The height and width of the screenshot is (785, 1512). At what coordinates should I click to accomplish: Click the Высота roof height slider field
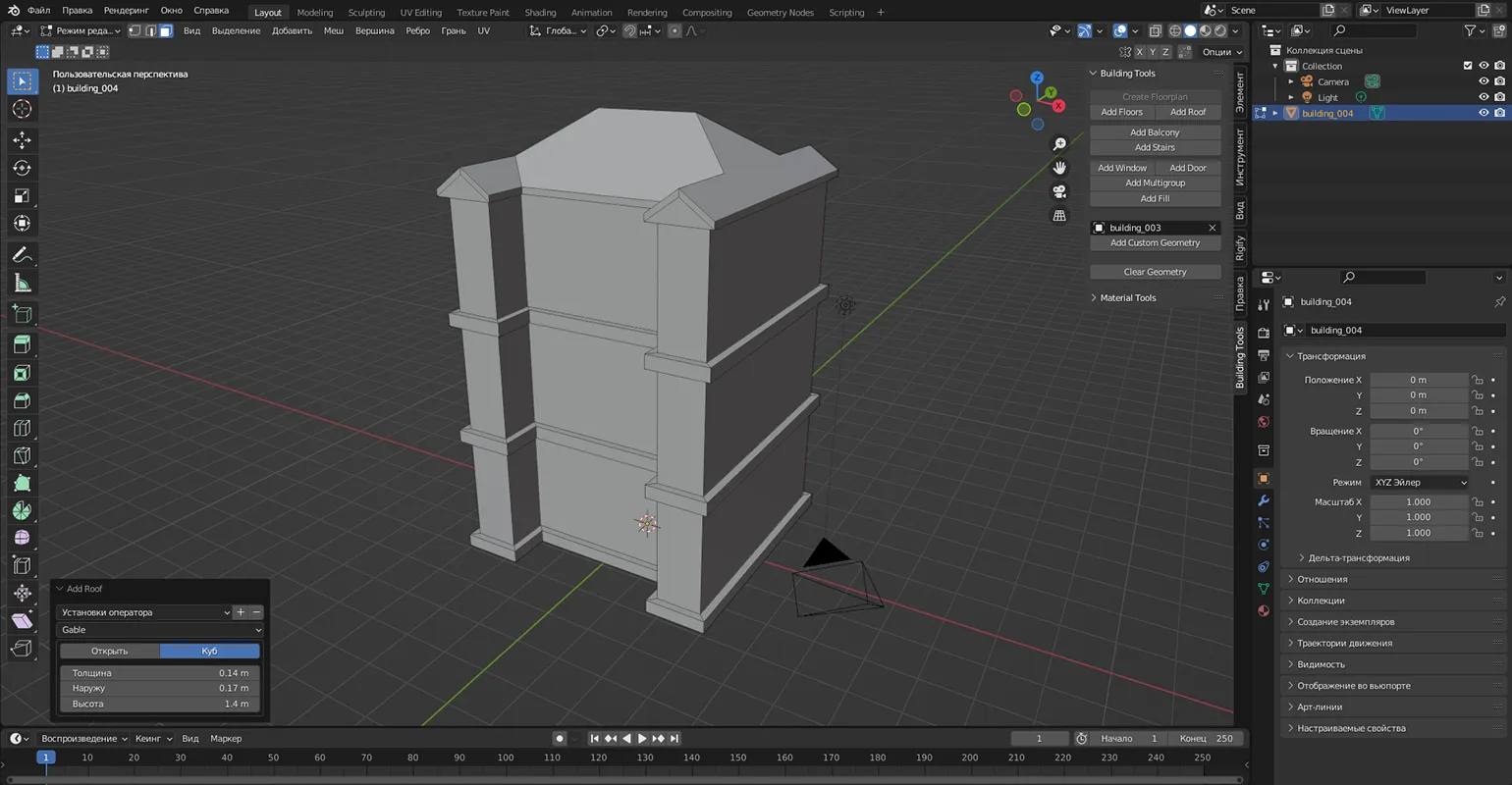point(160,704)
